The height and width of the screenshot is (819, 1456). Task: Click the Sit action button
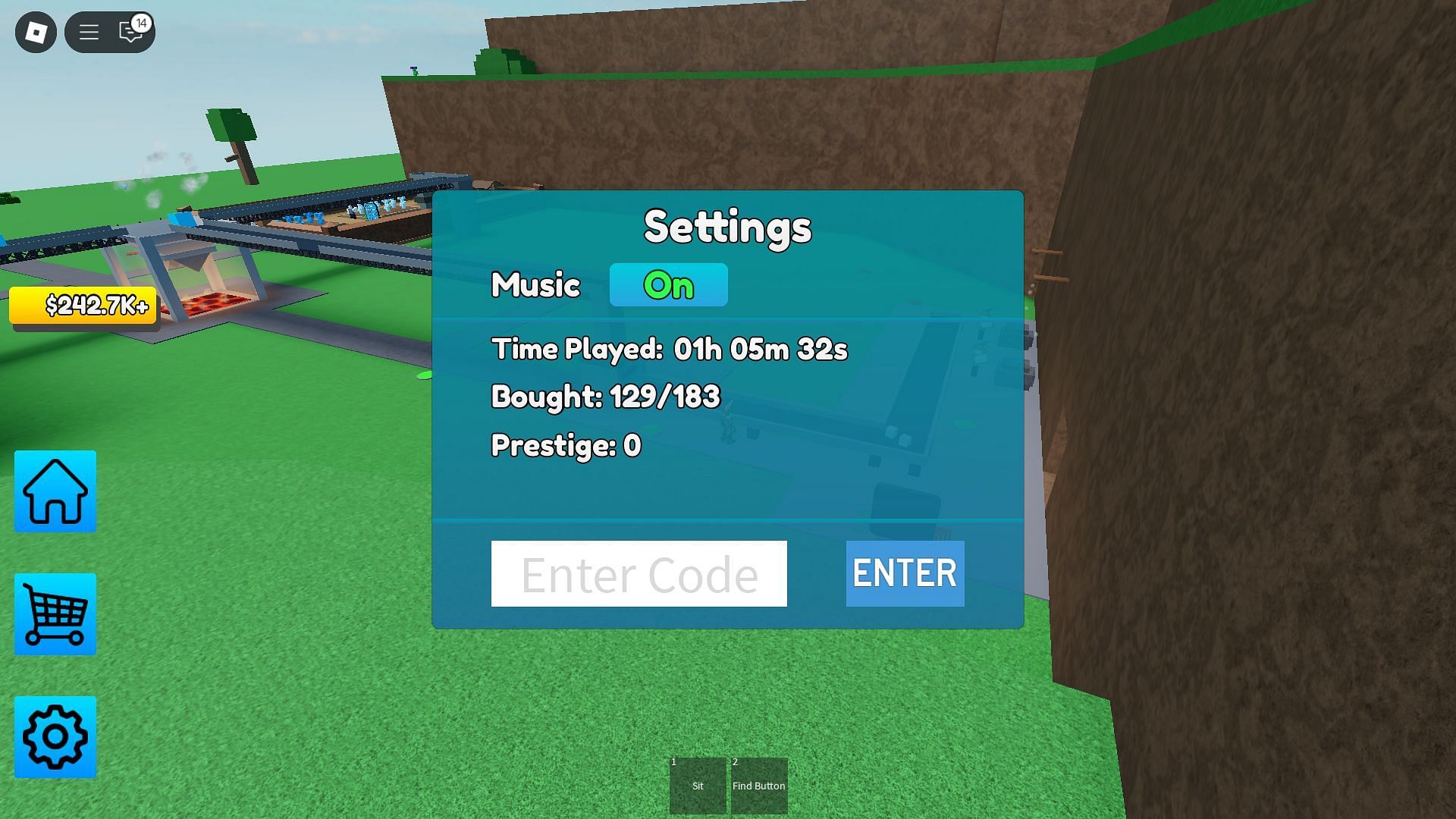coord(698,785)
